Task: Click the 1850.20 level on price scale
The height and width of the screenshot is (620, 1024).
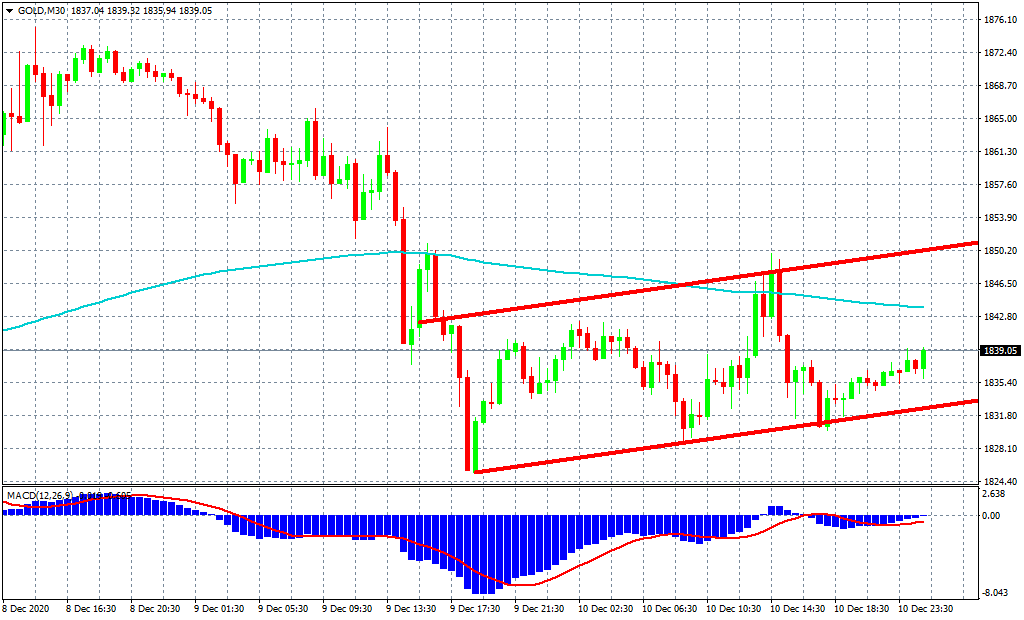Action: point(1000,251)
